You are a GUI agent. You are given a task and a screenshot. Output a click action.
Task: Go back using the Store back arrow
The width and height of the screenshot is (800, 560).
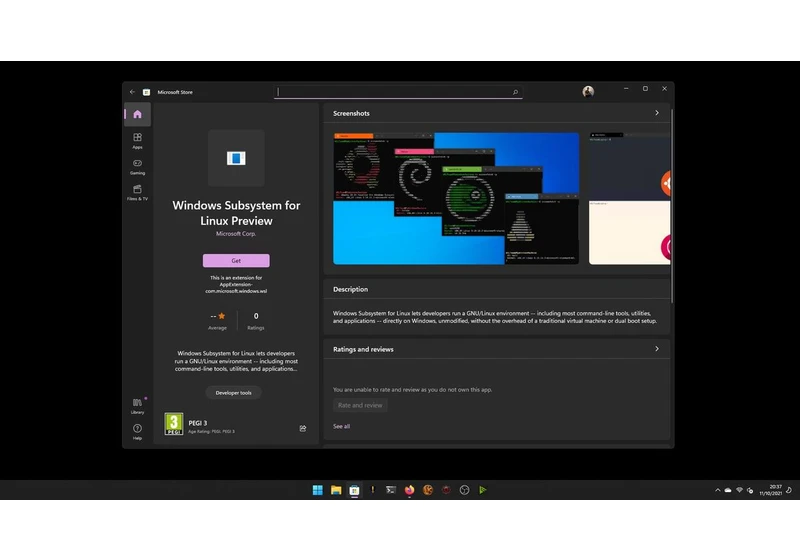point(132,92)
